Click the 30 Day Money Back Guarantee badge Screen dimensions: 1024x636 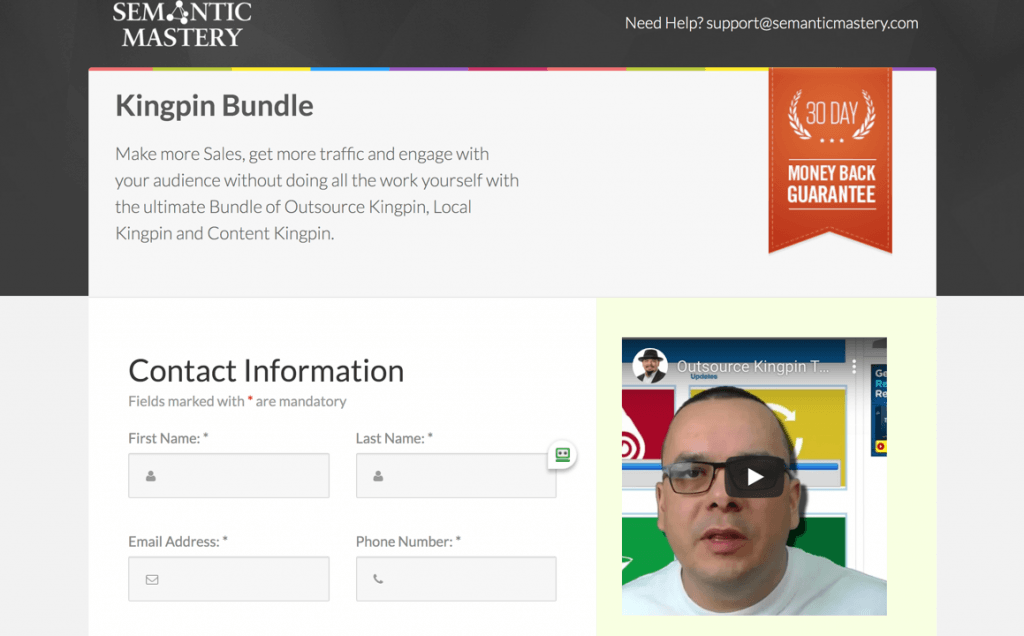pos(830,160)
